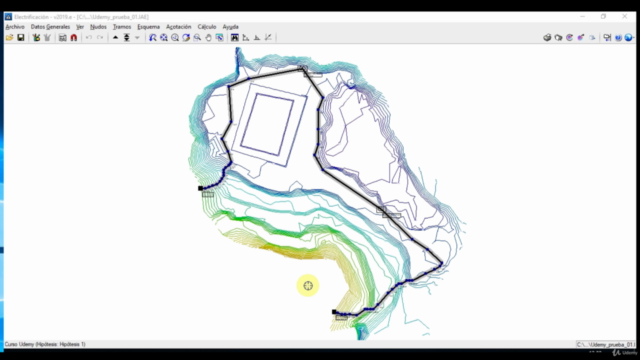640x360 pixels.
Task: Click the Save floppy disk icon
Action: click(x=20, y=38)
